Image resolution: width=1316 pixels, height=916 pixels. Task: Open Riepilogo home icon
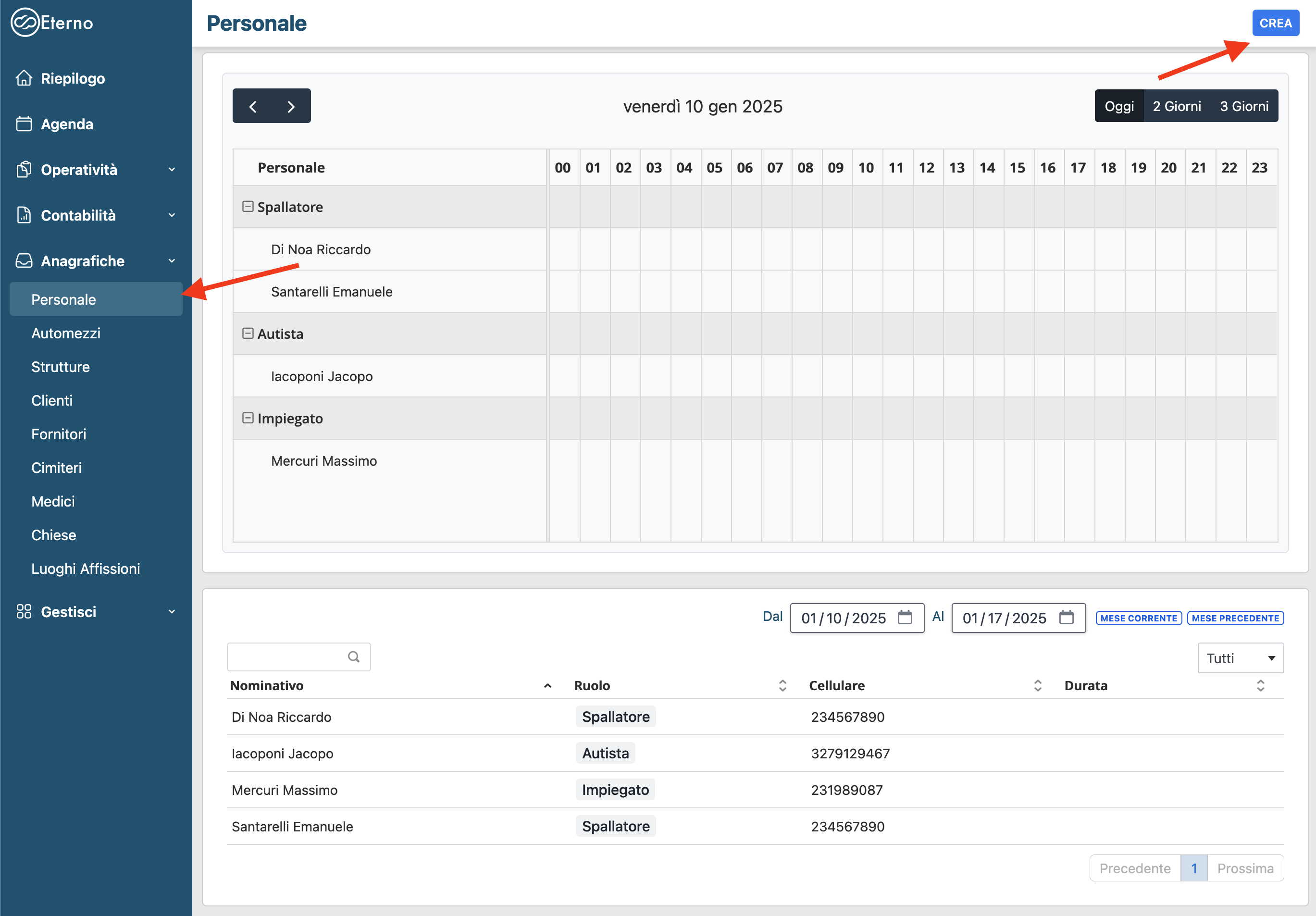(24, 78)
